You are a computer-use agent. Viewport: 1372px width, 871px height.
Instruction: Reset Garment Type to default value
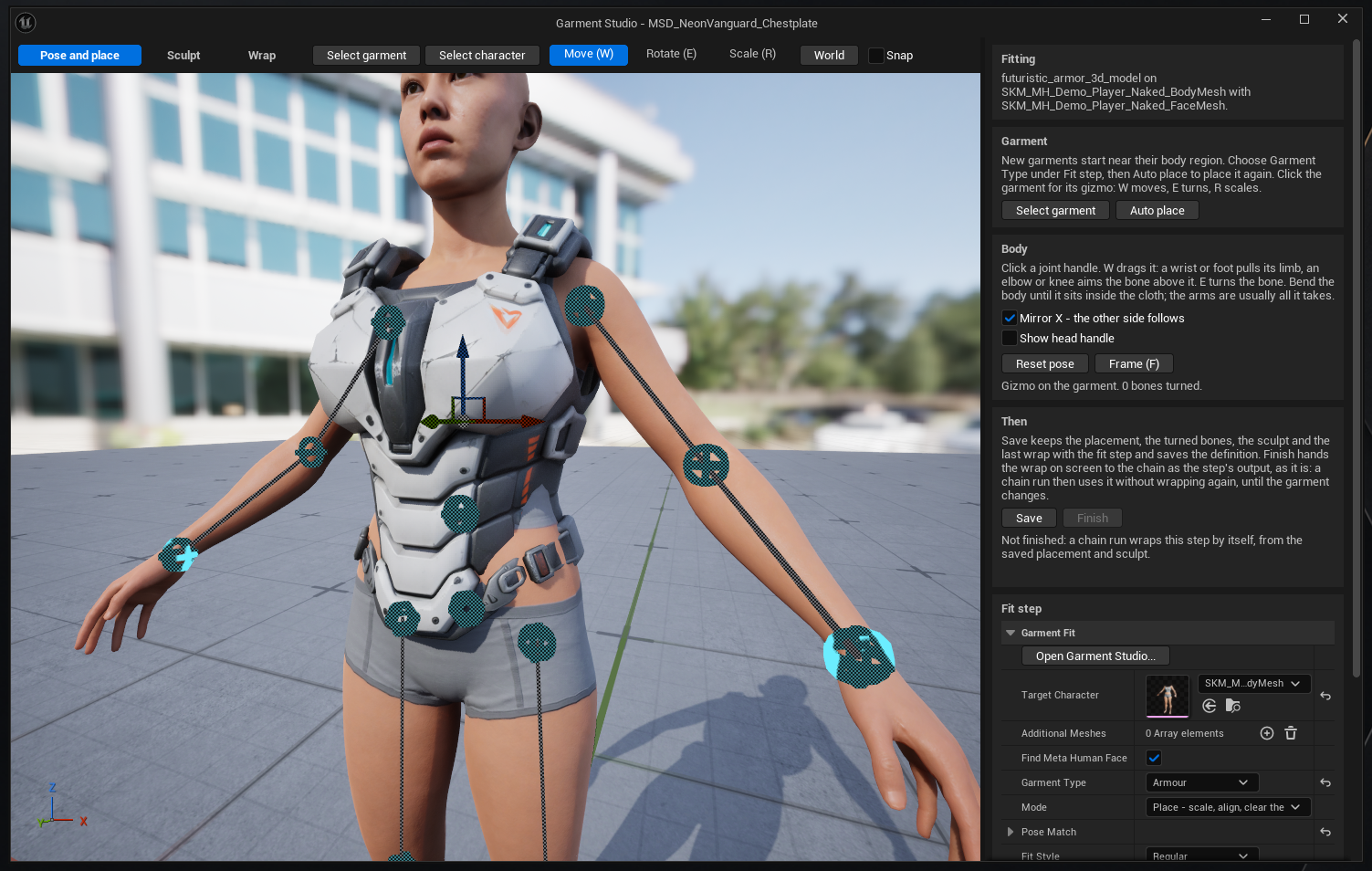click(x=1325, y=782)
